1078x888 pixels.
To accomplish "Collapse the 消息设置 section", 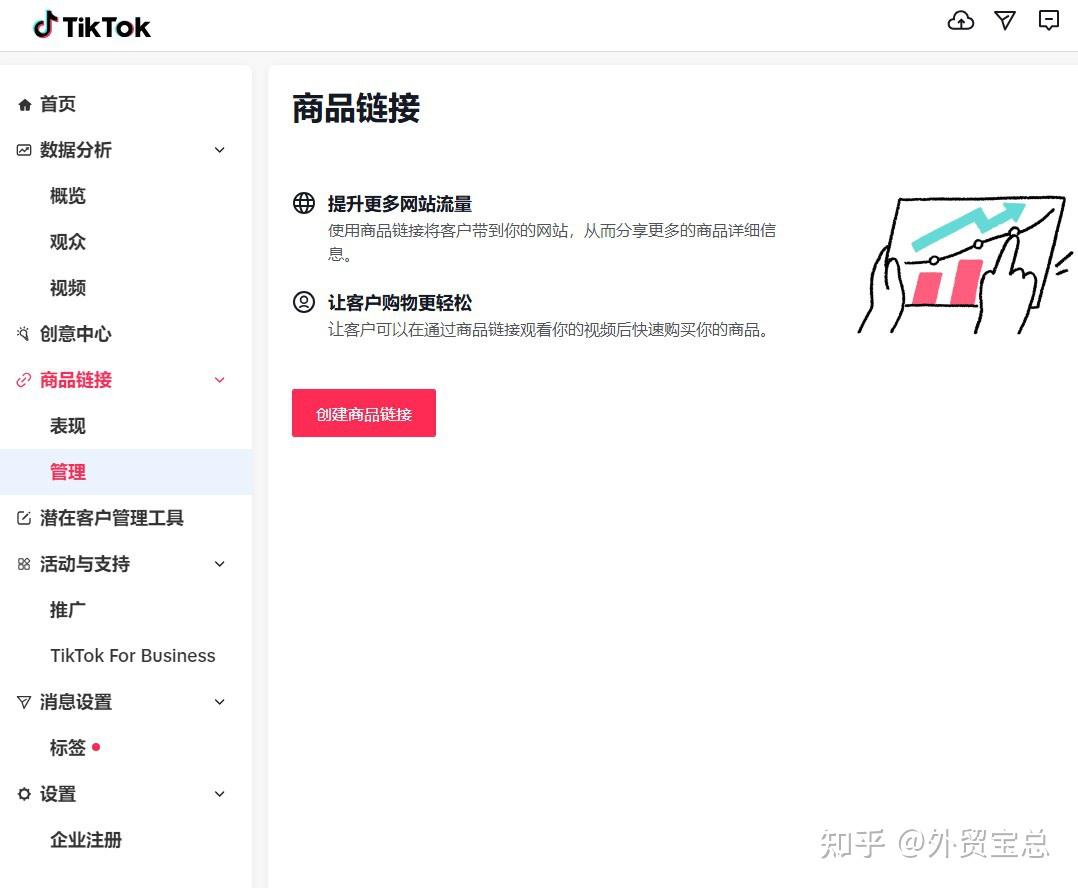I will 219,702.
